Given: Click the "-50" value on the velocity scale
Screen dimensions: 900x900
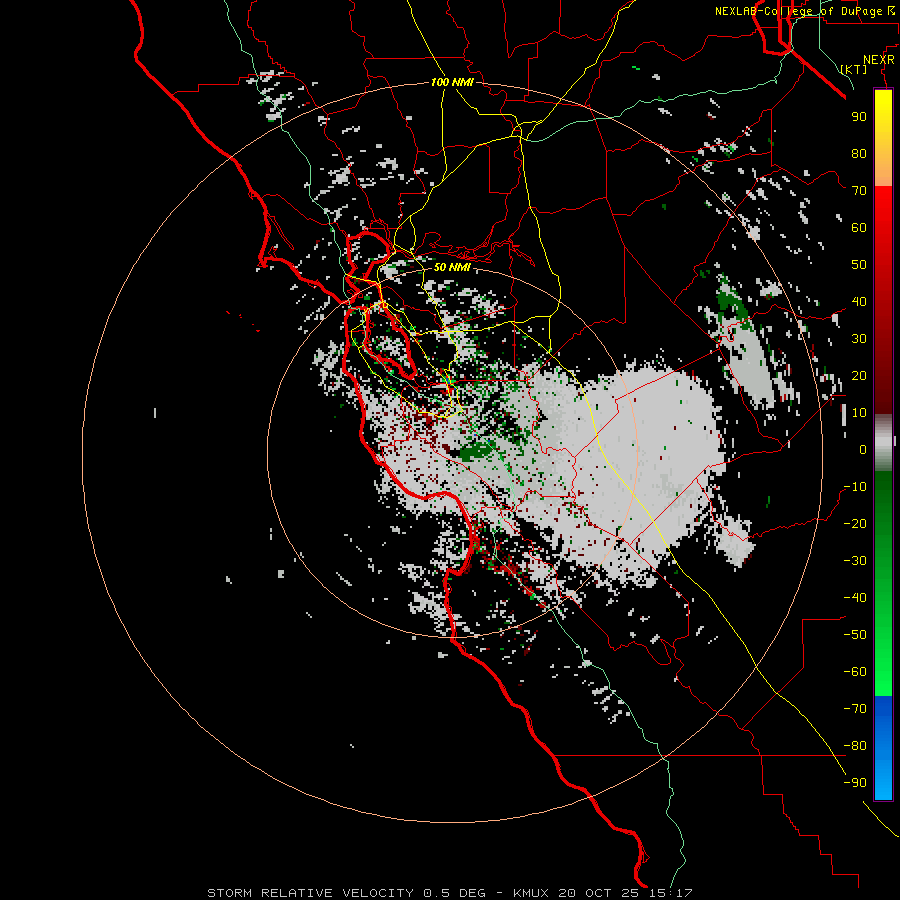Looking at the screenshot, I should pos(855,635).
